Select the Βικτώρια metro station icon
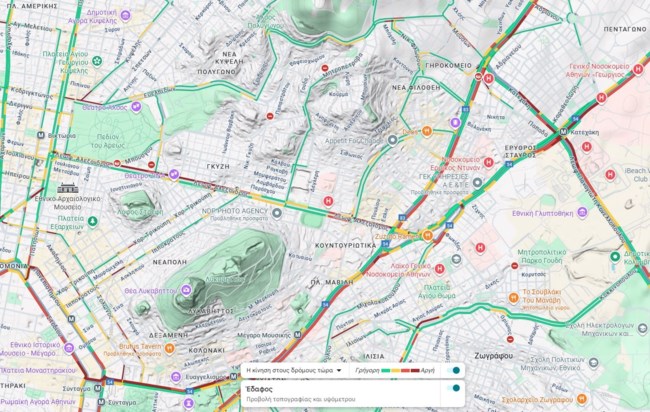This screenshot has width=650, height=412. click(41, 135)
